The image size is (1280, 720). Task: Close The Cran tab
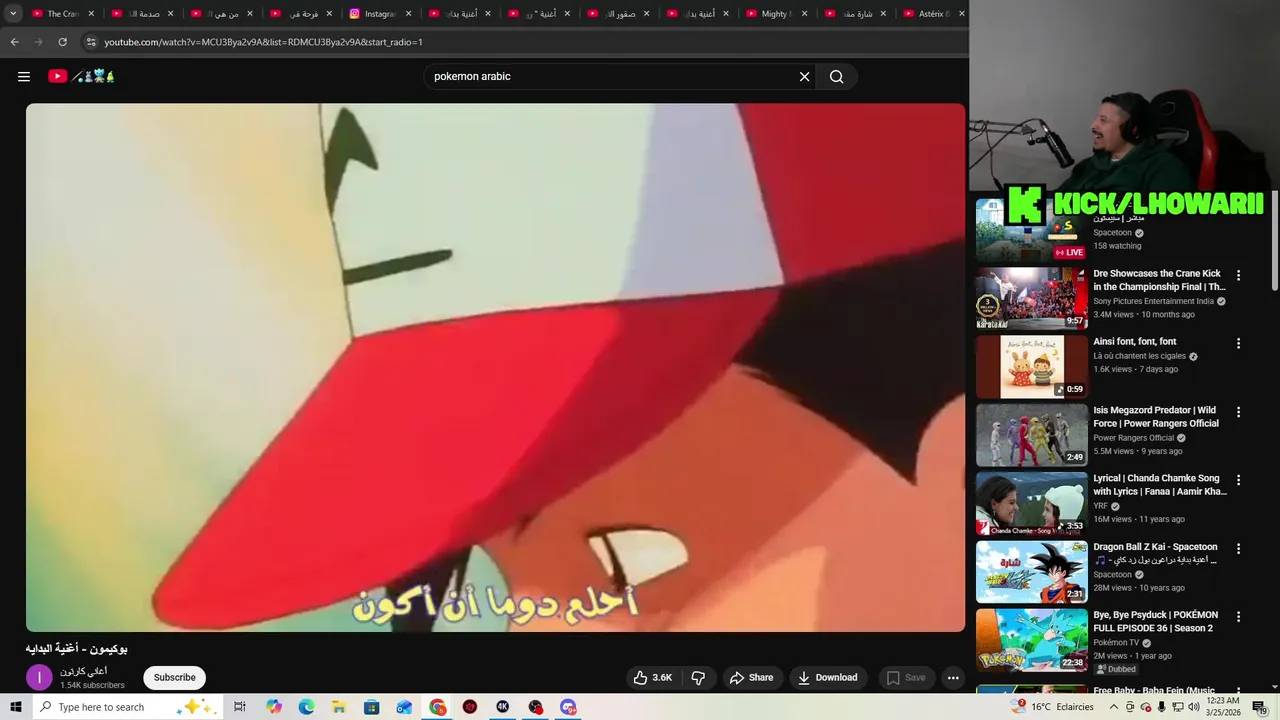(x=91, y=14)
